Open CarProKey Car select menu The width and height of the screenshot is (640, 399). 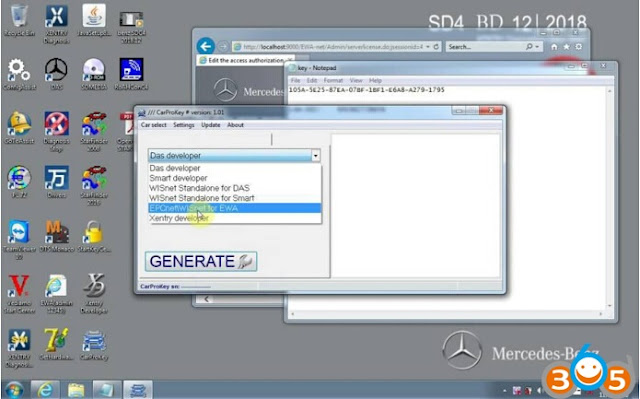click(x=153, y=125)
